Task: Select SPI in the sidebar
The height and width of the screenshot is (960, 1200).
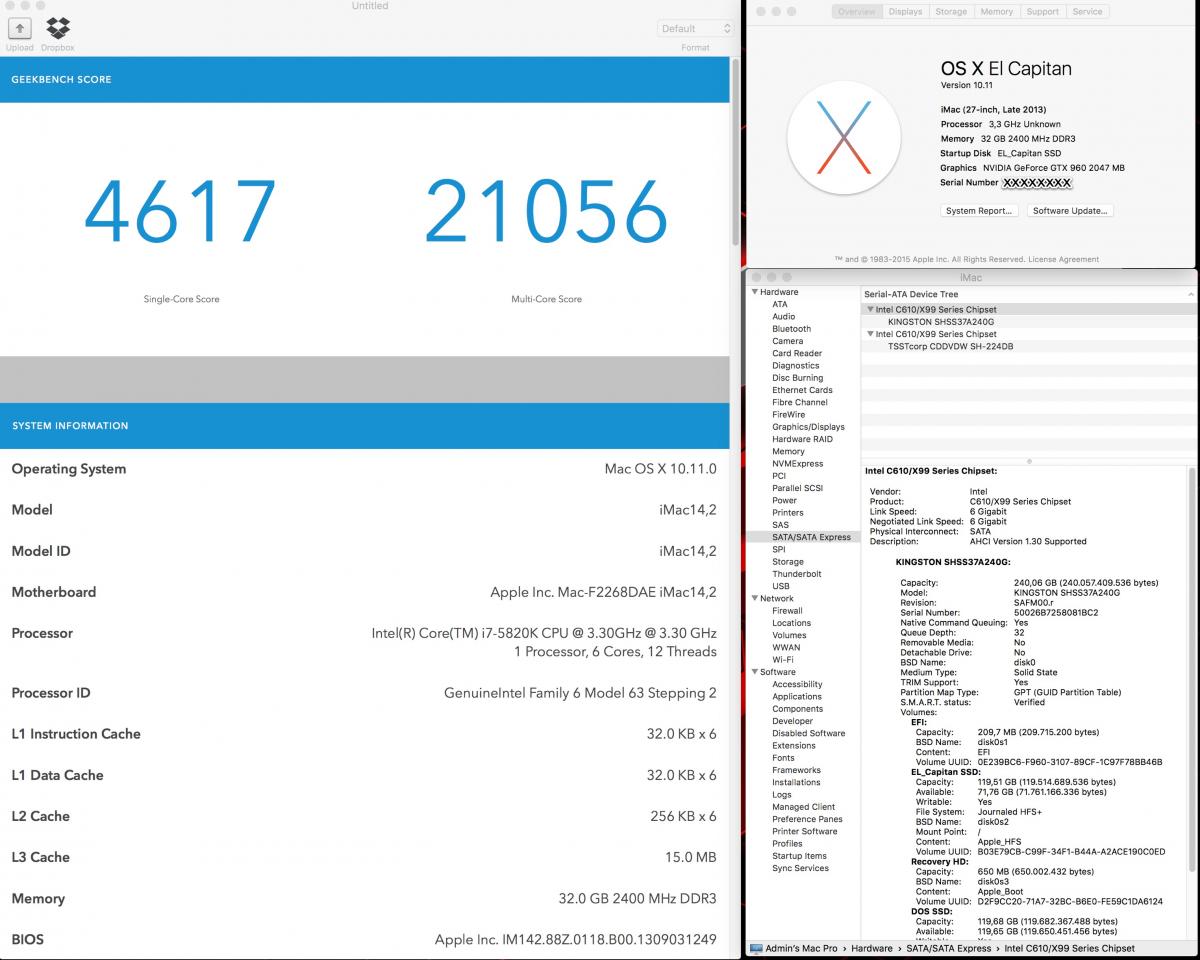Action: point(779,549)
